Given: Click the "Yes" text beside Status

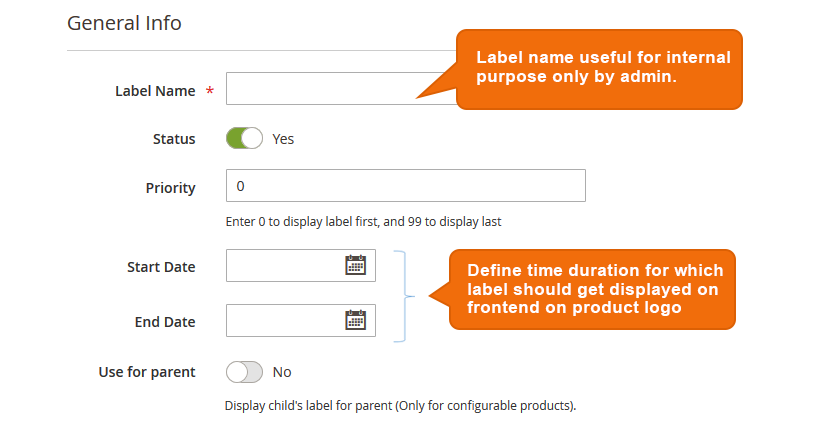Looking at the screenshot, I should coord(283,139).
